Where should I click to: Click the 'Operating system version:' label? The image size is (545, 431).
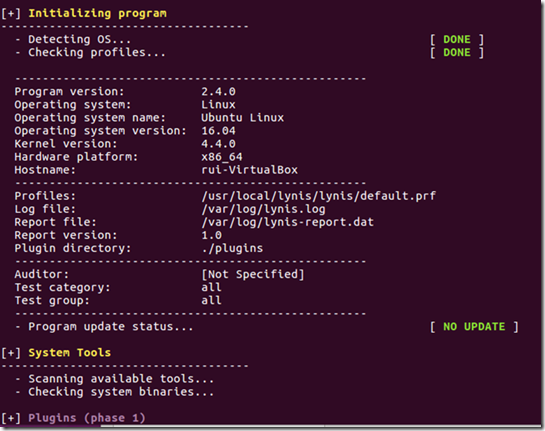pos(100,131)
